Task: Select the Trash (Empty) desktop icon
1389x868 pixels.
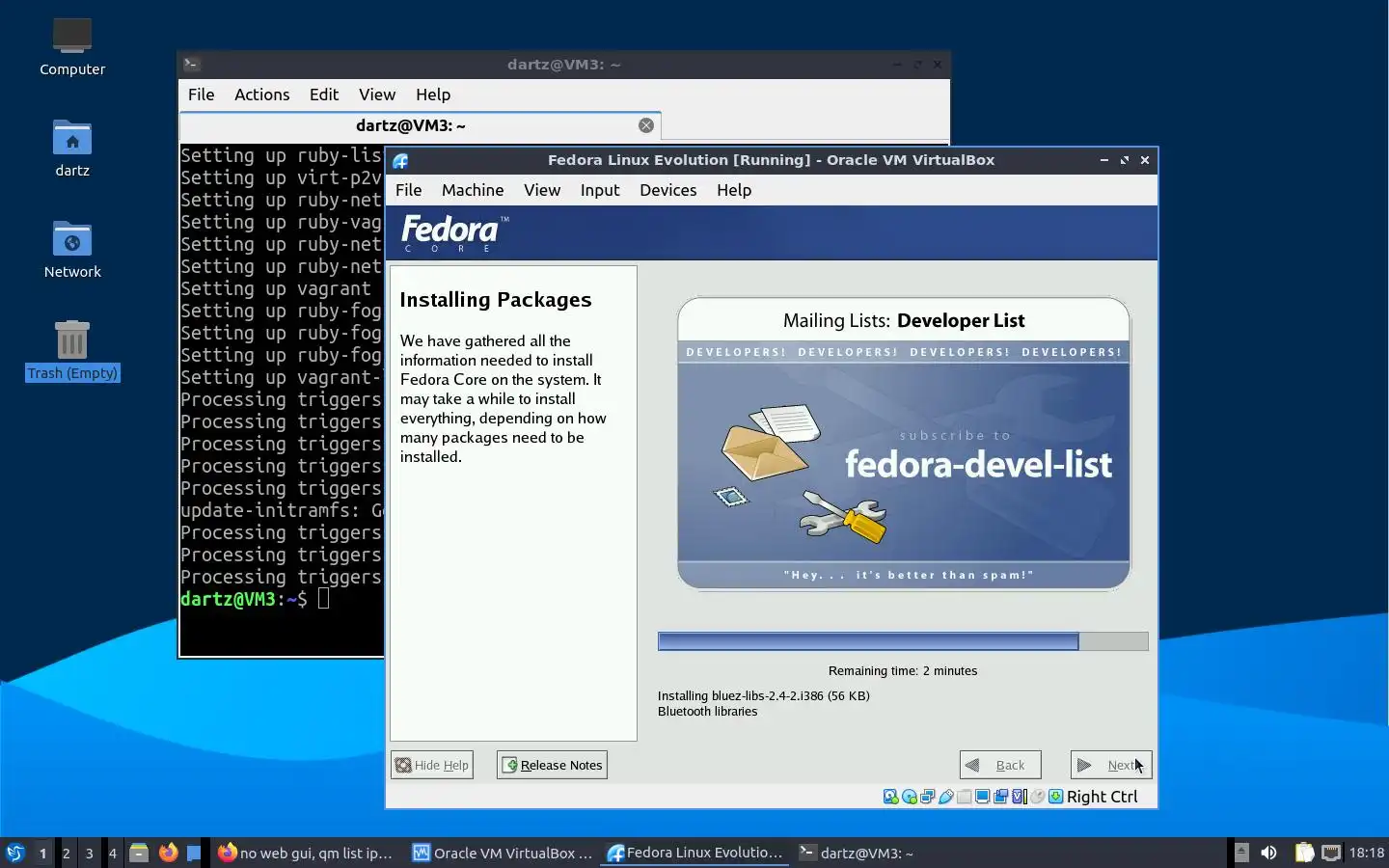Action: click(x=72, y=351)
